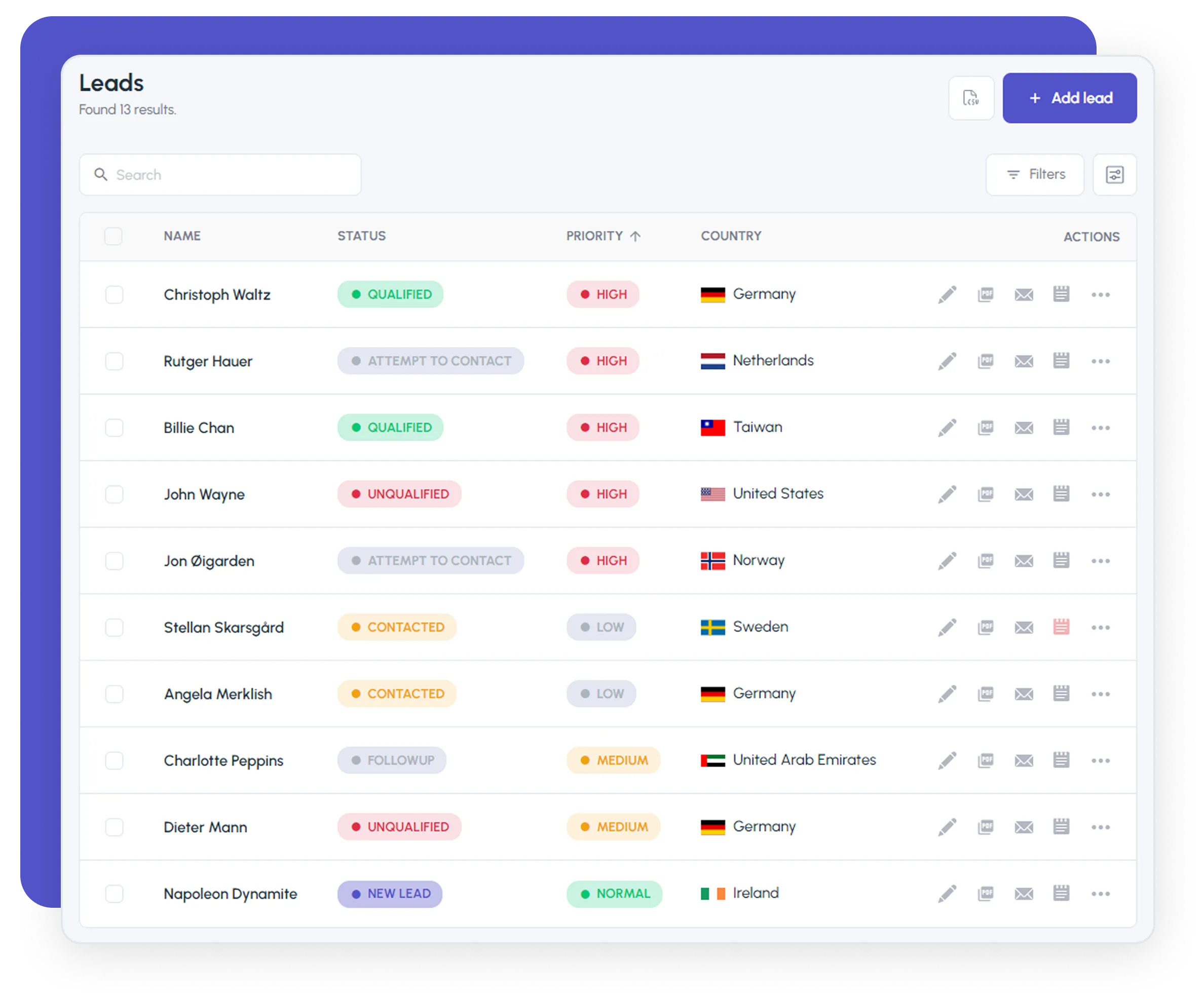This screenshot has height=1001, width=1204.
Task: Check the box next to Jon Øigarden
Action: point(114,561)
